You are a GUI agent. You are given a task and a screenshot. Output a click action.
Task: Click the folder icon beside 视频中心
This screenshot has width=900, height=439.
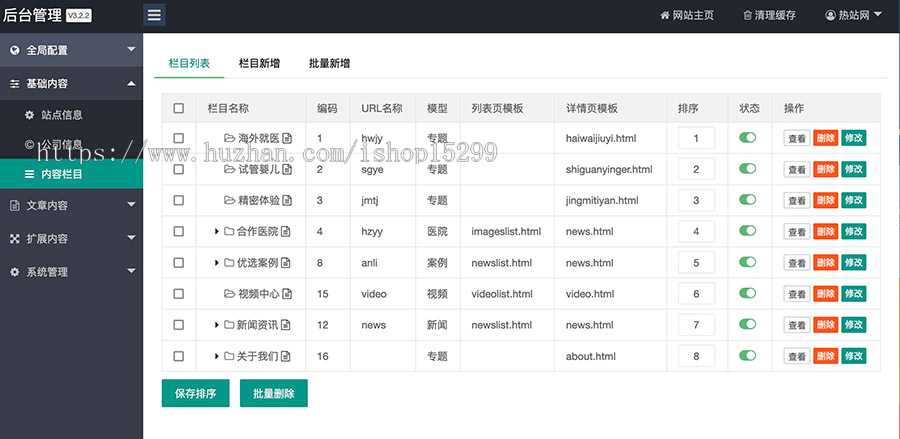click(230, 294)
